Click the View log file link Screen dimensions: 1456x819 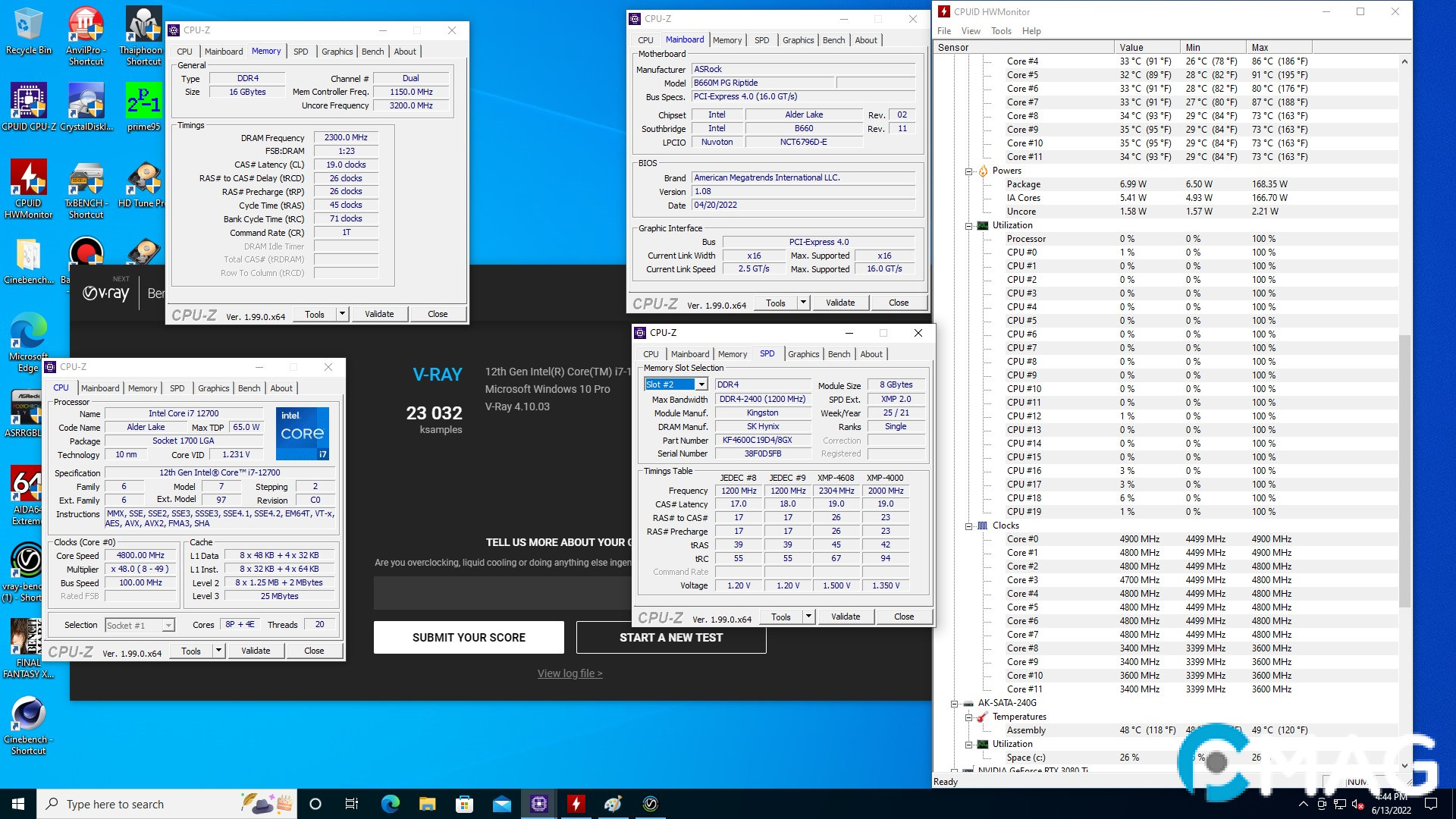(570, 673)
